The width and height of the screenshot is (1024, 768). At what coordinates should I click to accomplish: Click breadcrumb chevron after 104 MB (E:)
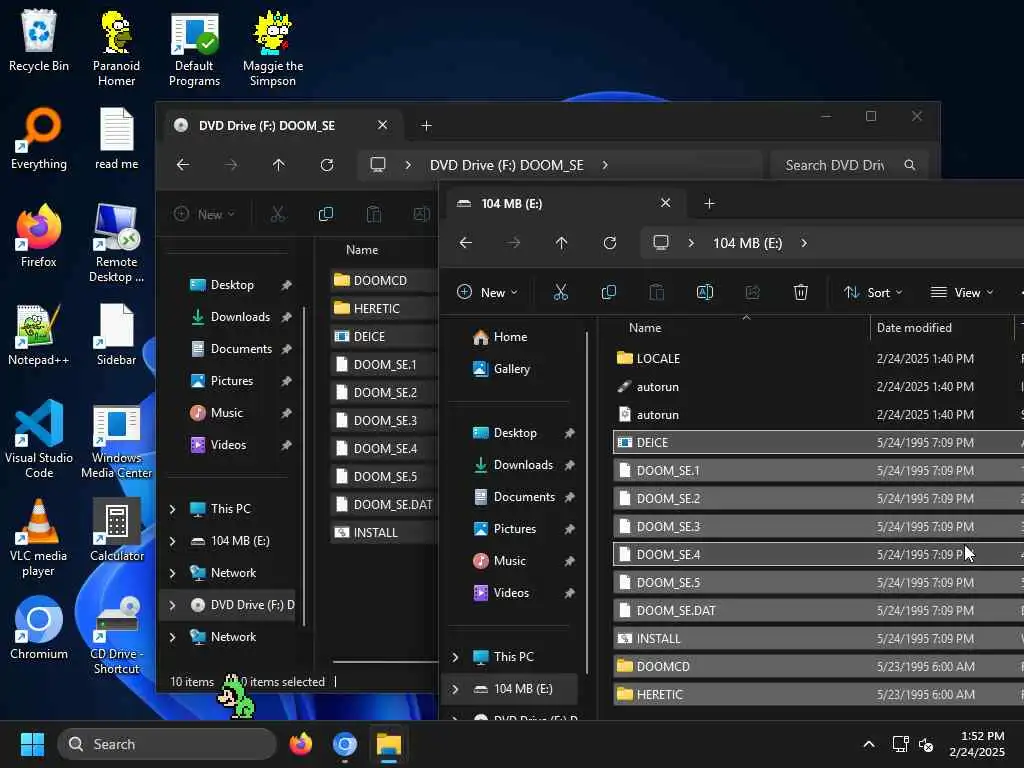coord(804,243)
